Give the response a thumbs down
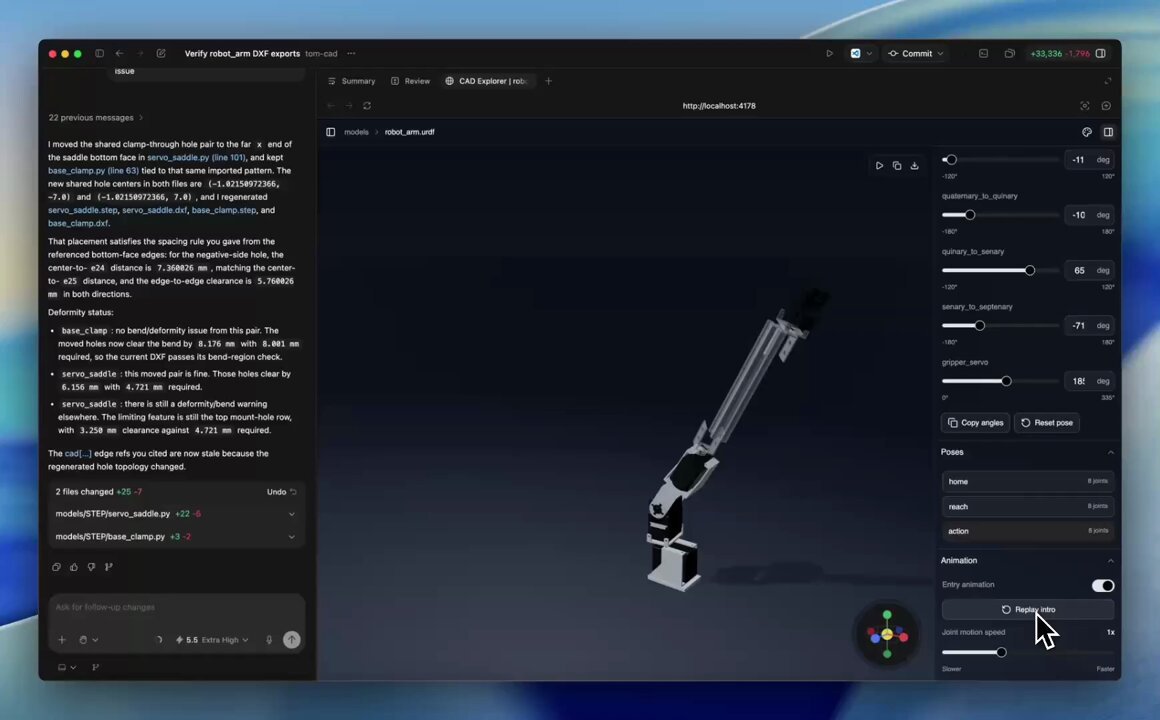 91,567
